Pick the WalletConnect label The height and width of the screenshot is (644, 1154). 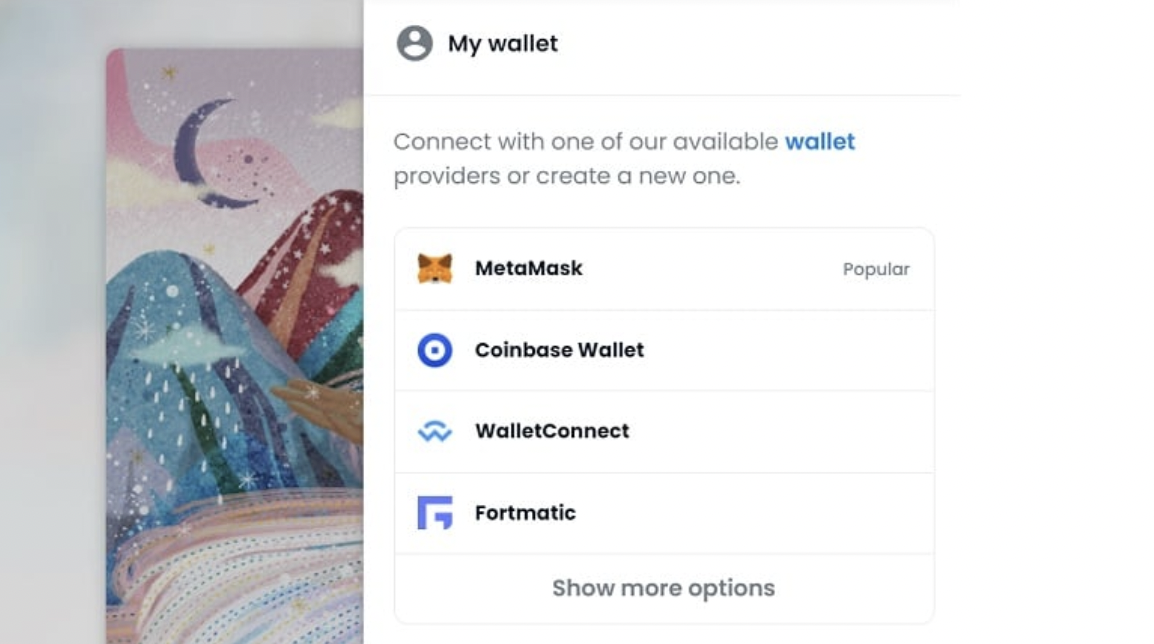click(x=552, y=431)
